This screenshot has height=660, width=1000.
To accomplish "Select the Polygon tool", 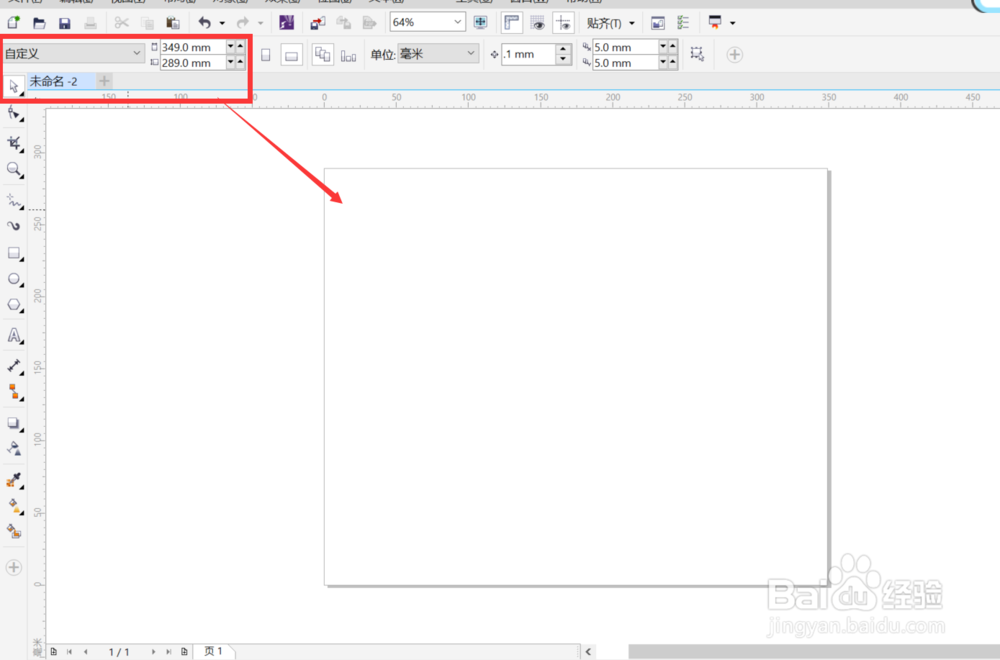I will pyautogui.click(x=13, y=305).
